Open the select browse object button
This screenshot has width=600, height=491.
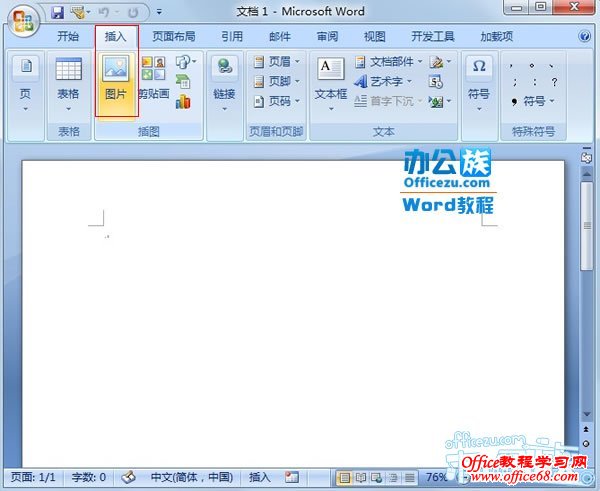click(586, 444)
